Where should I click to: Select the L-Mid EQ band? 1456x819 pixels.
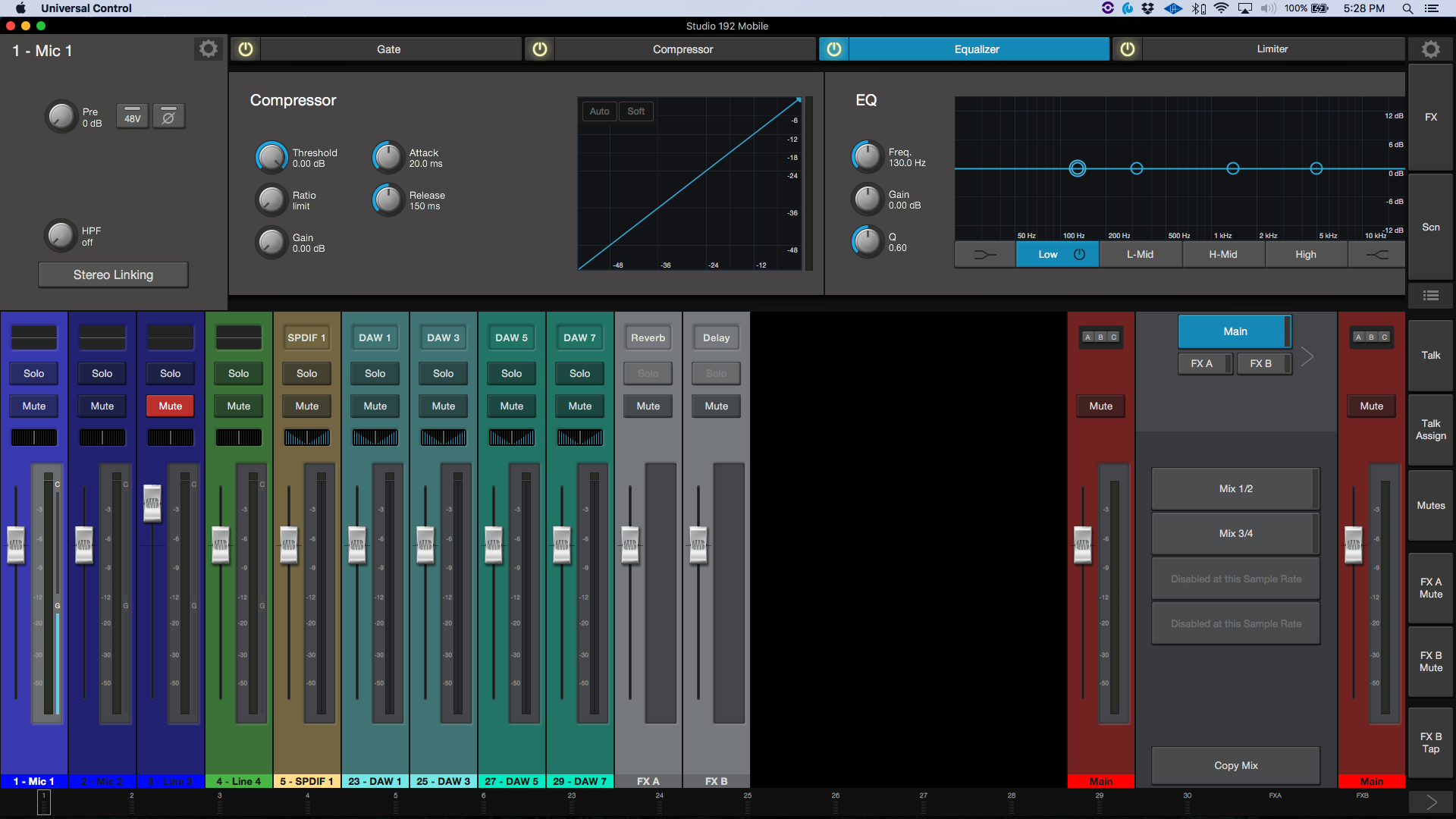[x=1141, y=255]
